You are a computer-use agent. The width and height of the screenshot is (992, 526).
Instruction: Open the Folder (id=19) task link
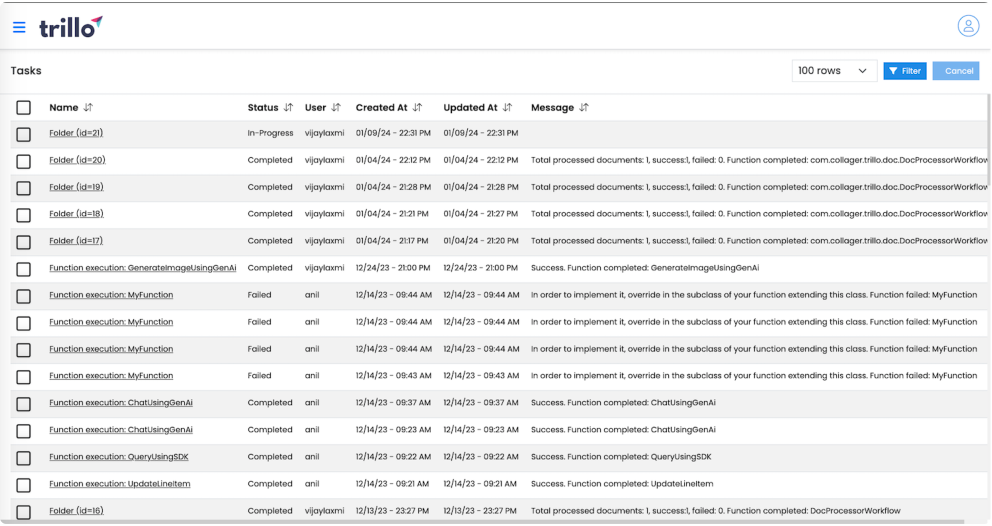pos(76,187)
